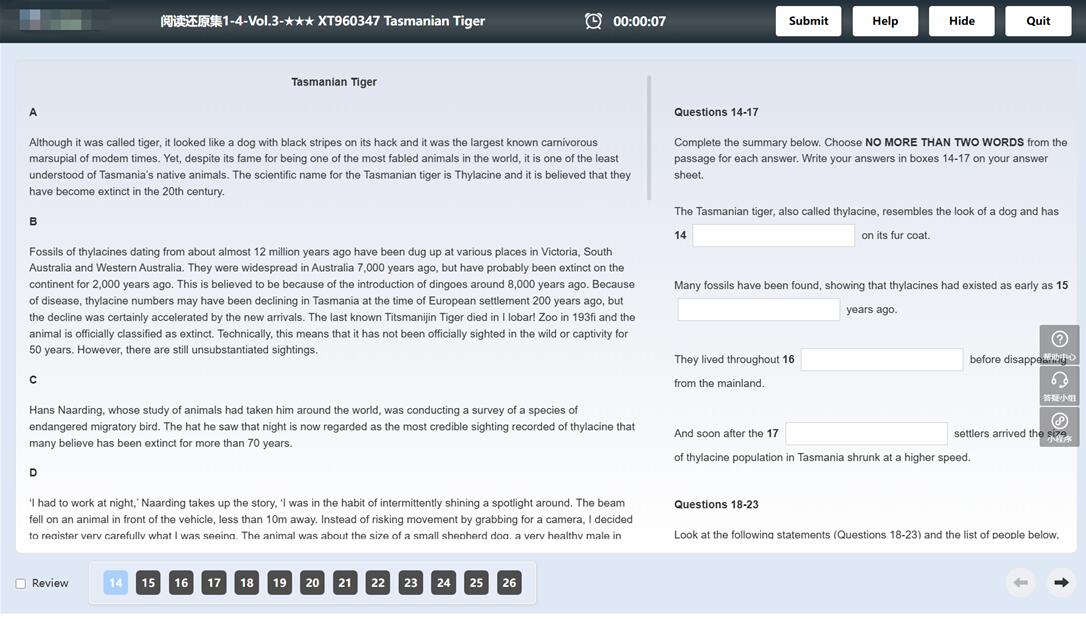This screenshot has height=619, width=1086.
Task: Jump to question 14
Action: pyautogui.click(x=116, y=582)
